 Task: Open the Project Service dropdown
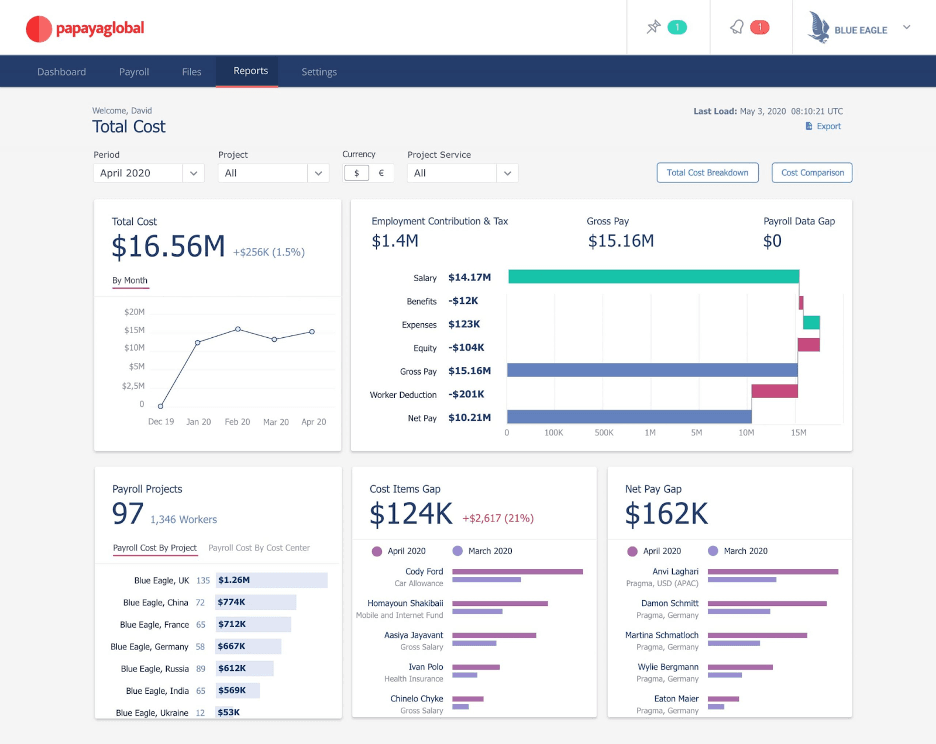click(462, 172)
